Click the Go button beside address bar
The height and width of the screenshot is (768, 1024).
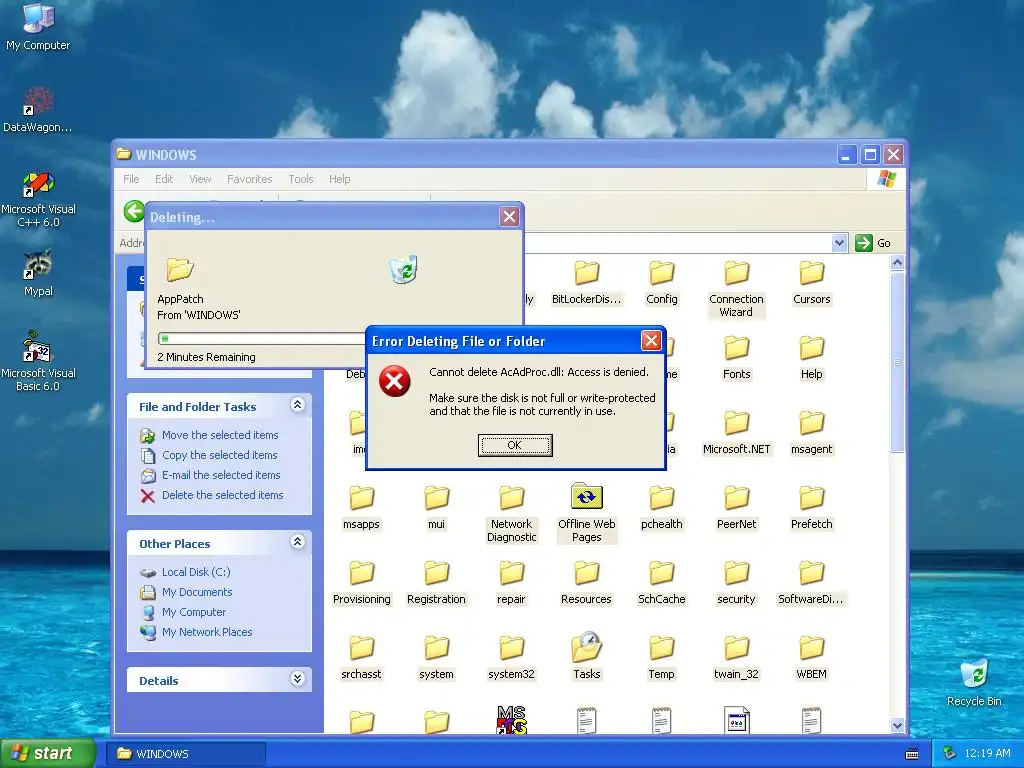(x=873, y=243)
